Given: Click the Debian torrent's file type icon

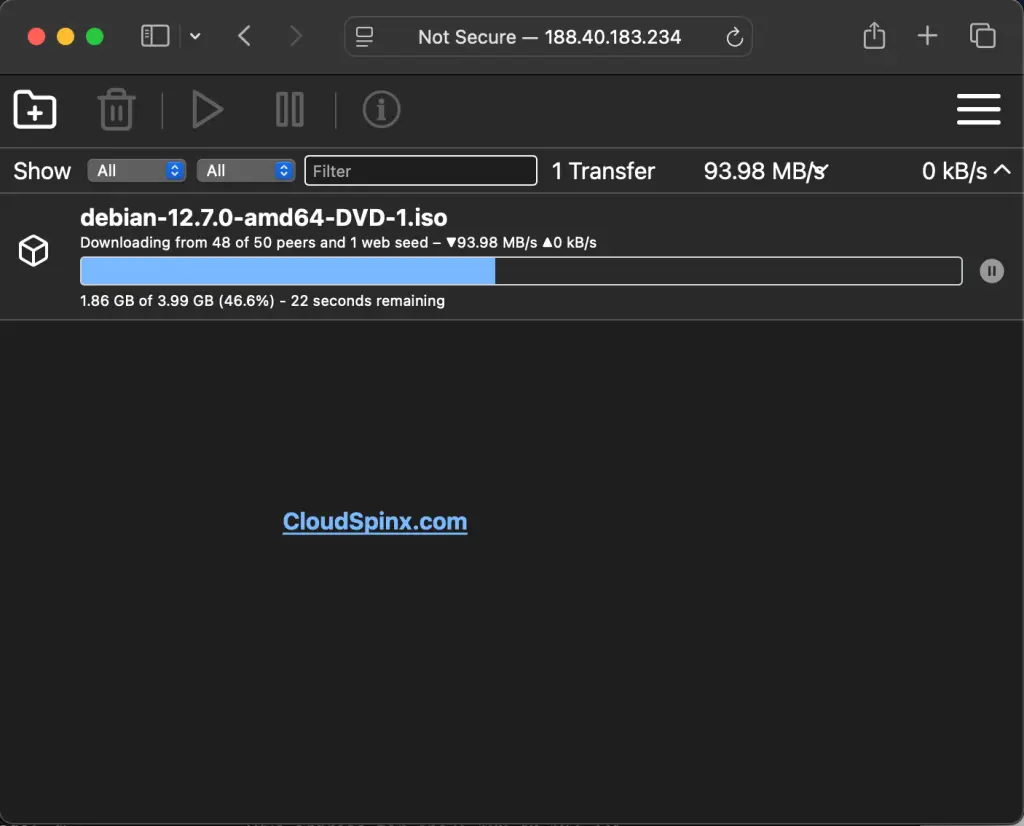Looking at the screenshot, I should (x=33, y=251).
